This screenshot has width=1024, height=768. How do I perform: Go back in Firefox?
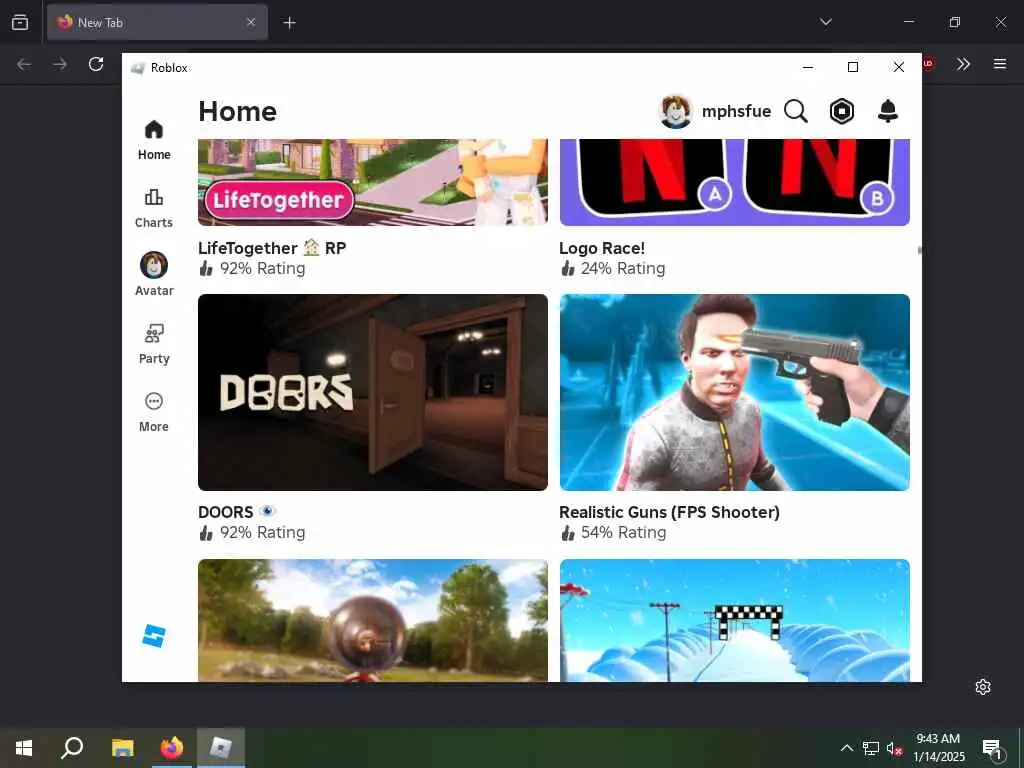click(24, 64)
